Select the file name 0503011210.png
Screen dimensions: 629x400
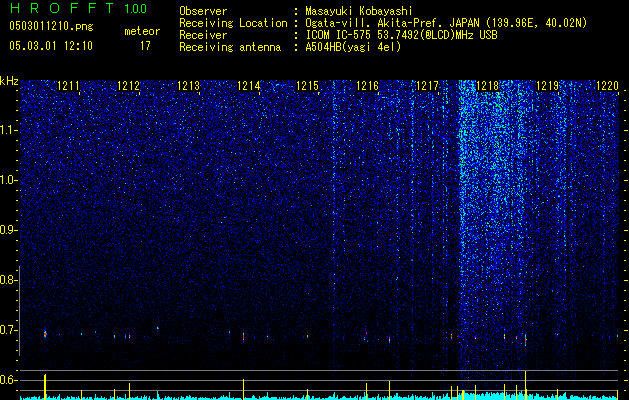[x=51, y=27]
